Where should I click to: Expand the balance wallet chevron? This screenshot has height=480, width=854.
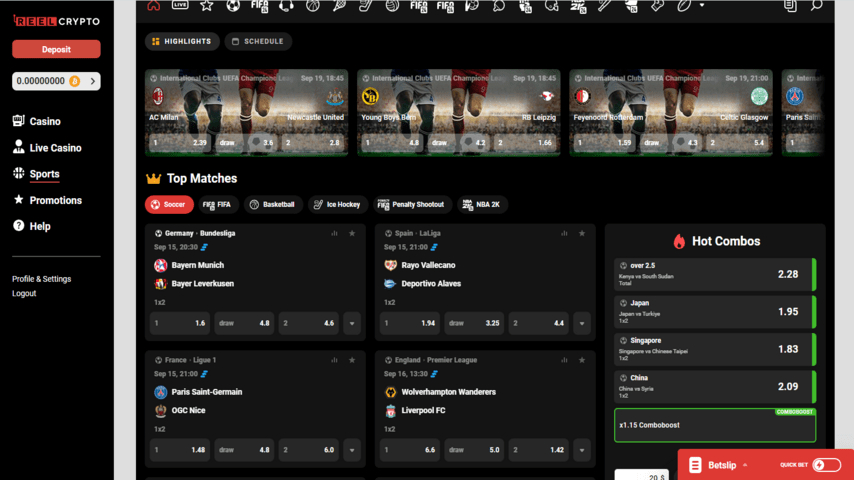93,81
